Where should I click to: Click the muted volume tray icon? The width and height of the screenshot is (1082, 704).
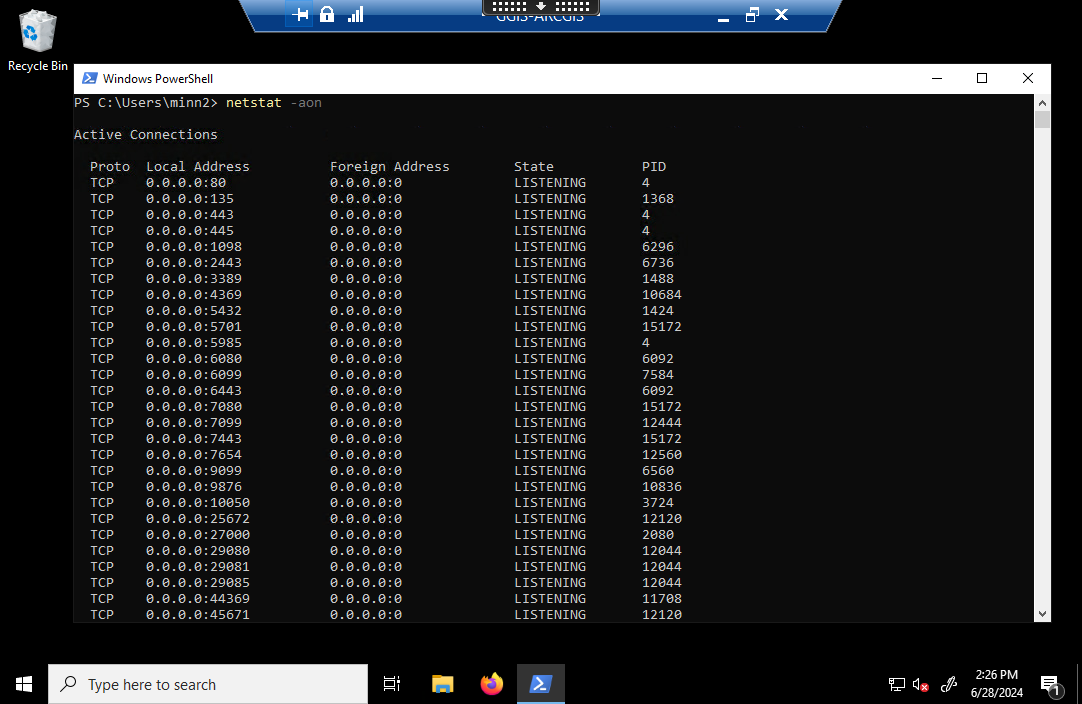pos(921,685)
